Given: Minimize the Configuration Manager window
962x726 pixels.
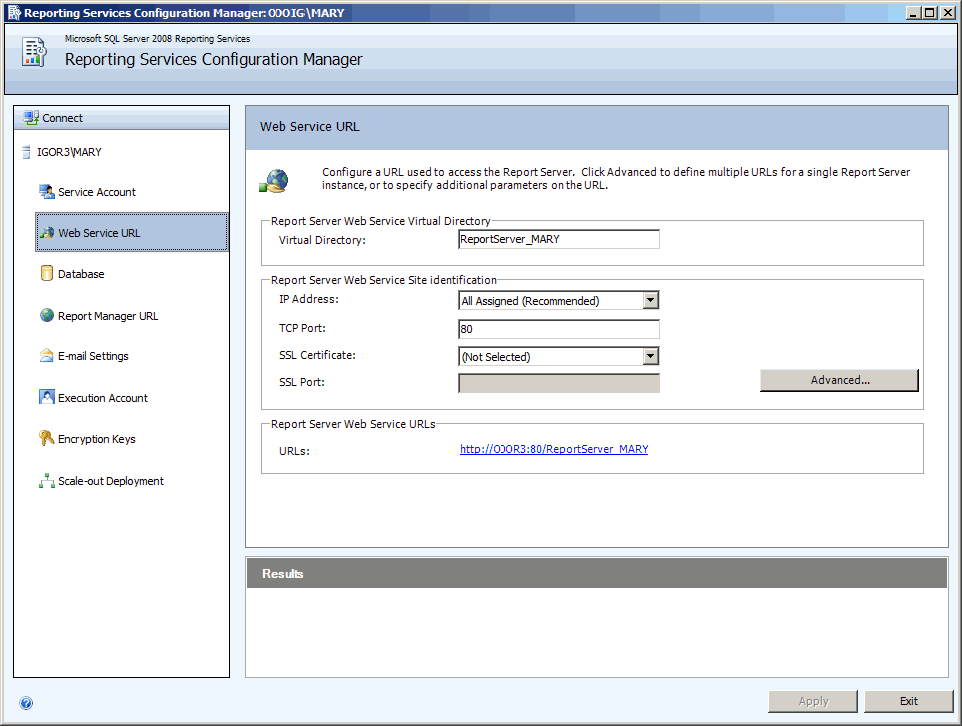Looking at the screenshot, I should point(914,12).
